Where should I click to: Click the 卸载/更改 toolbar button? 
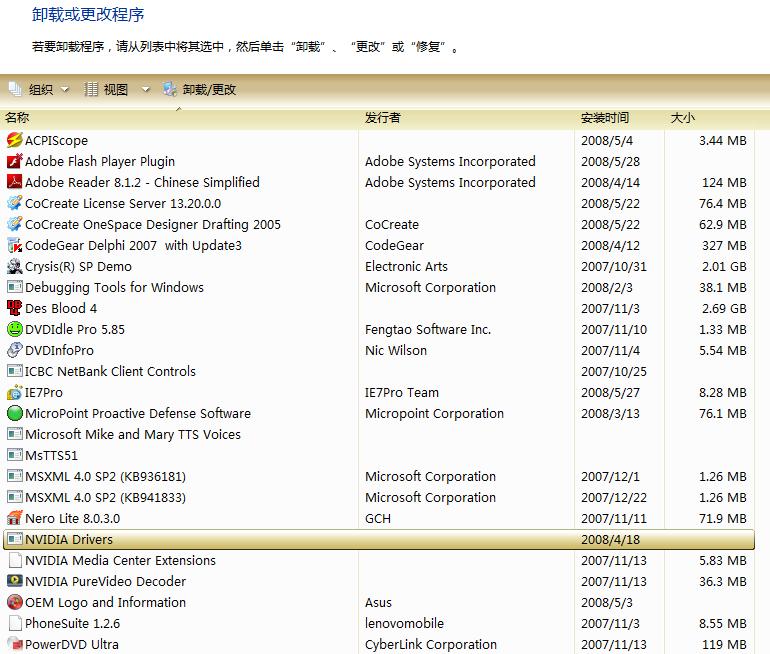click(199, 89)
